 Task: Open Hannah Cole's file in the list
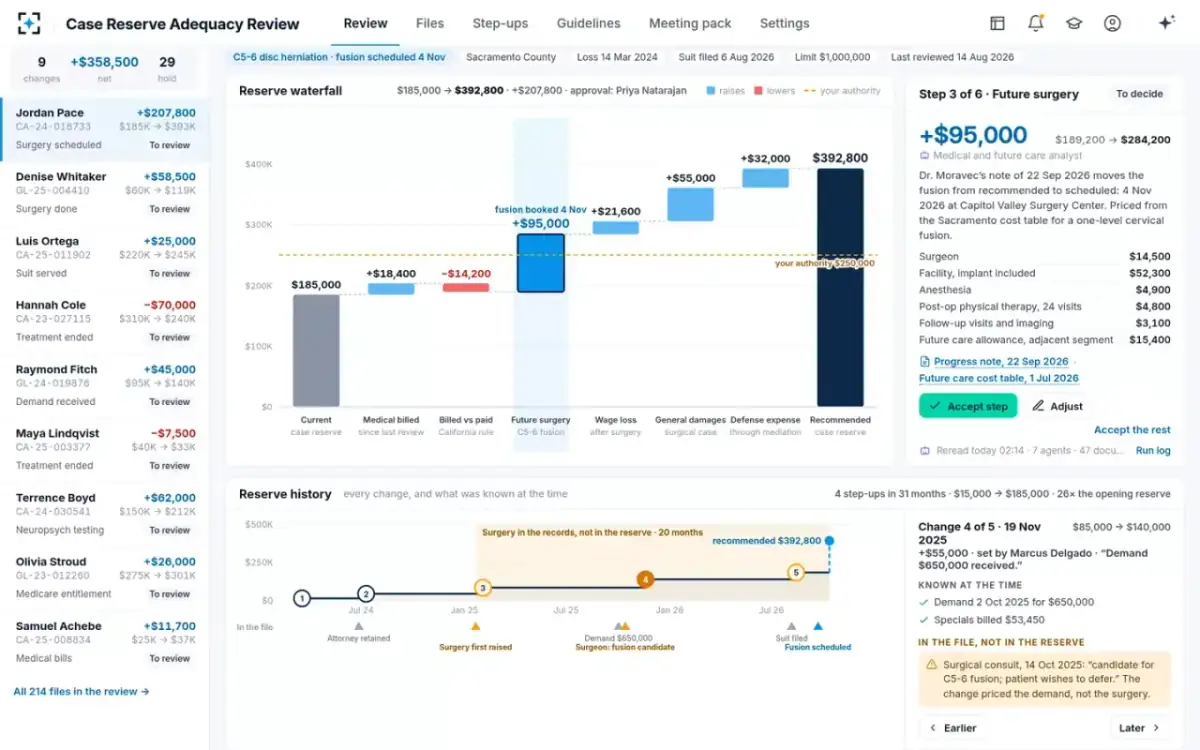[105, 321]
